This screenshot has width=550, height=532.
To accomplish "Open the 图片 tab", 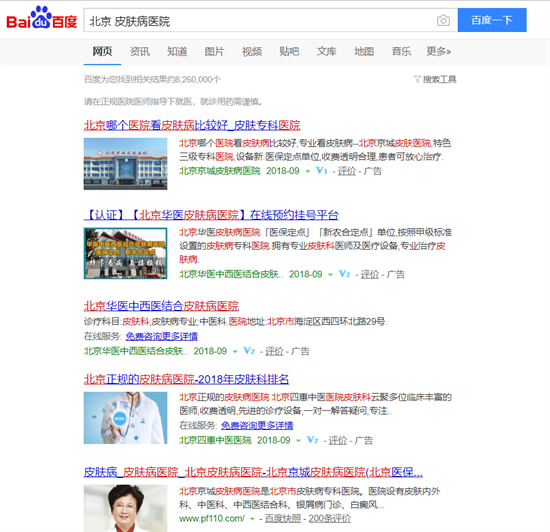I will tap(214, 52).
